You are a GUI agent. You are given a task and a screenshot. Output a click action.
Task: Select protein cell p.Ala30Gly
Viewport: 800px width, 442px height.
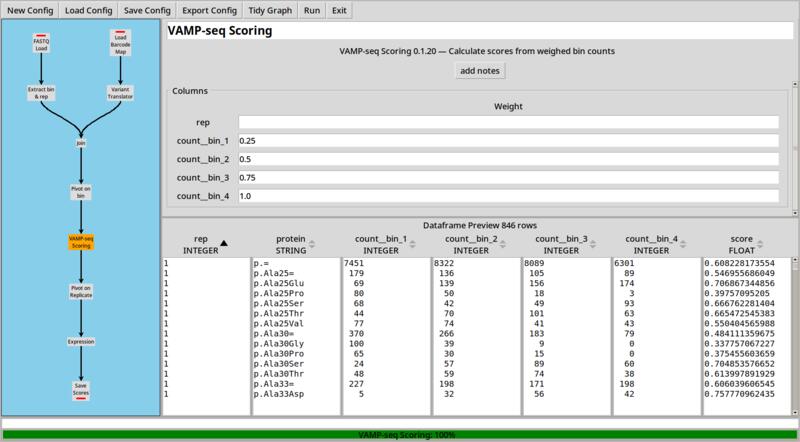tap(279, 343)
